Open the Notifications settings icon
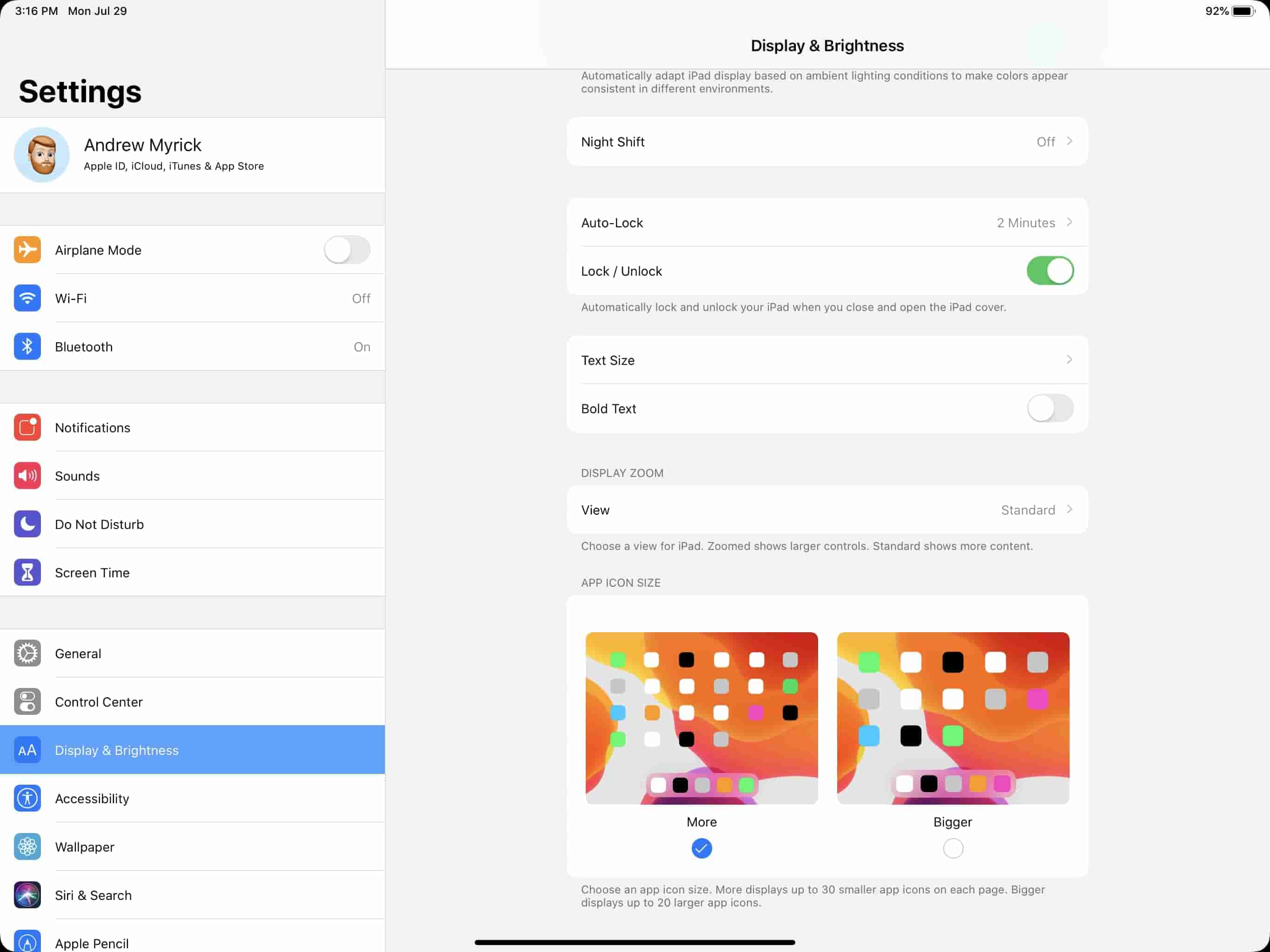This screenshot has height=952, width=1270. (x=26, y=427)
